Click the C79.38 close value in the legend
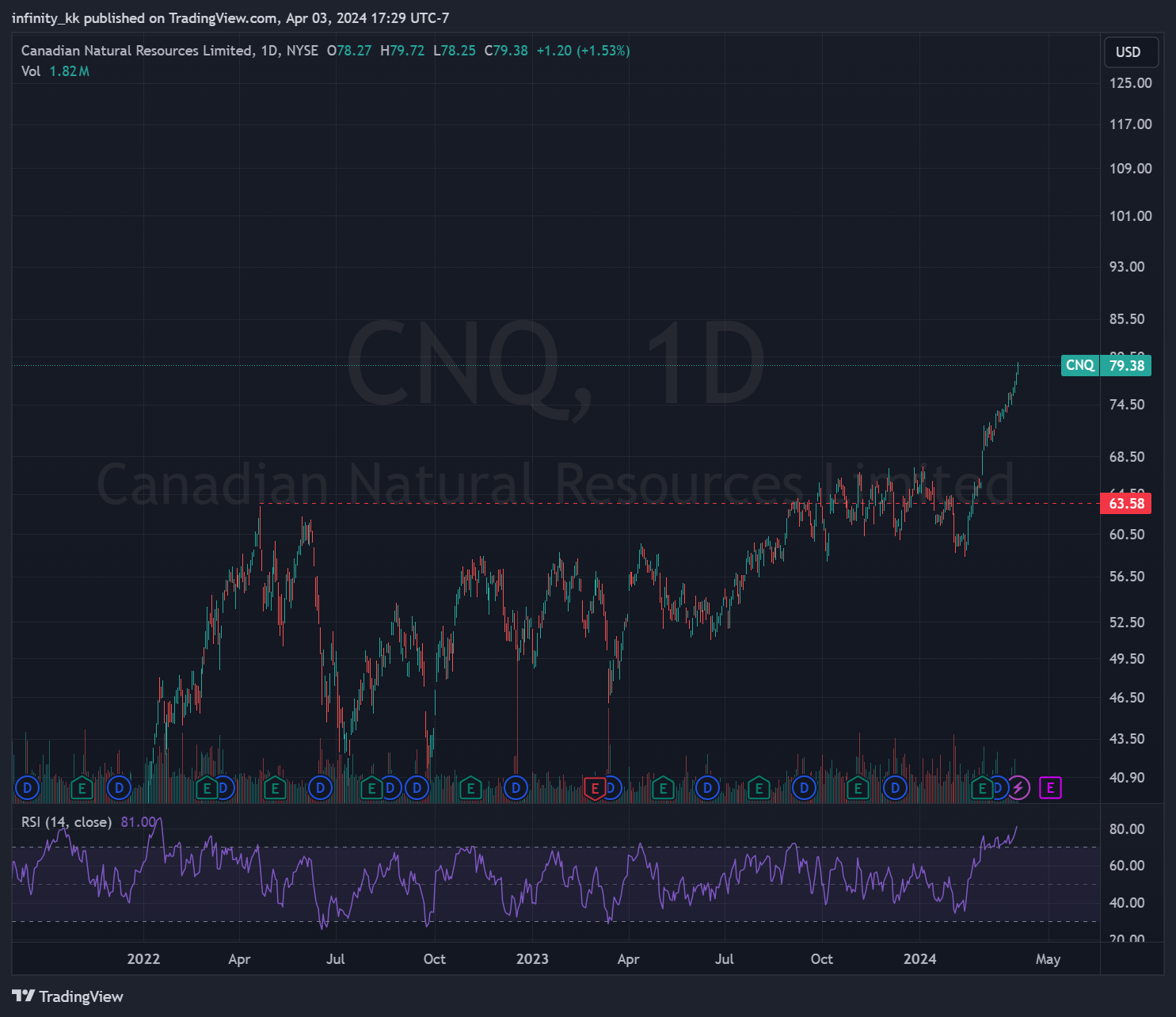 506,51
